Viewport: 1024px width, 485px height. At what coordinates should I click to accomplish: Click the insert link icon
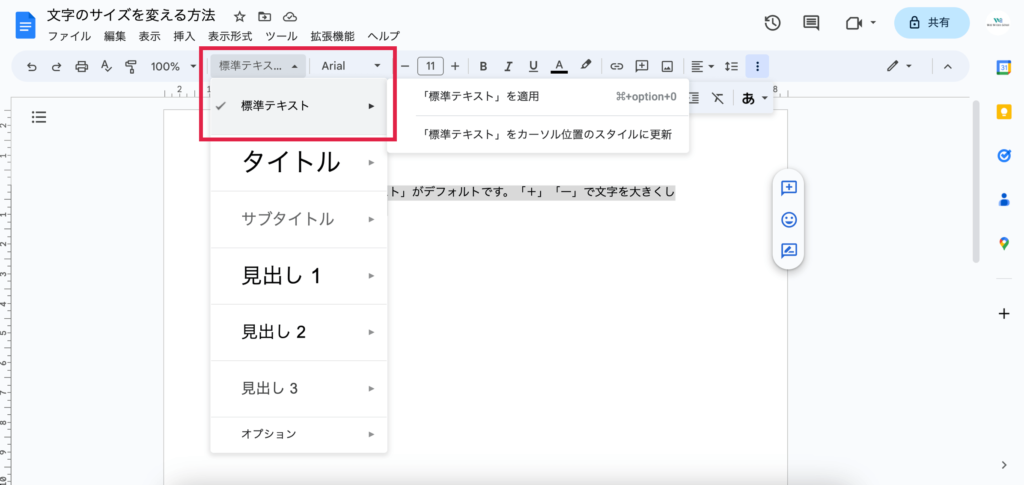click(x=617, y=67)
